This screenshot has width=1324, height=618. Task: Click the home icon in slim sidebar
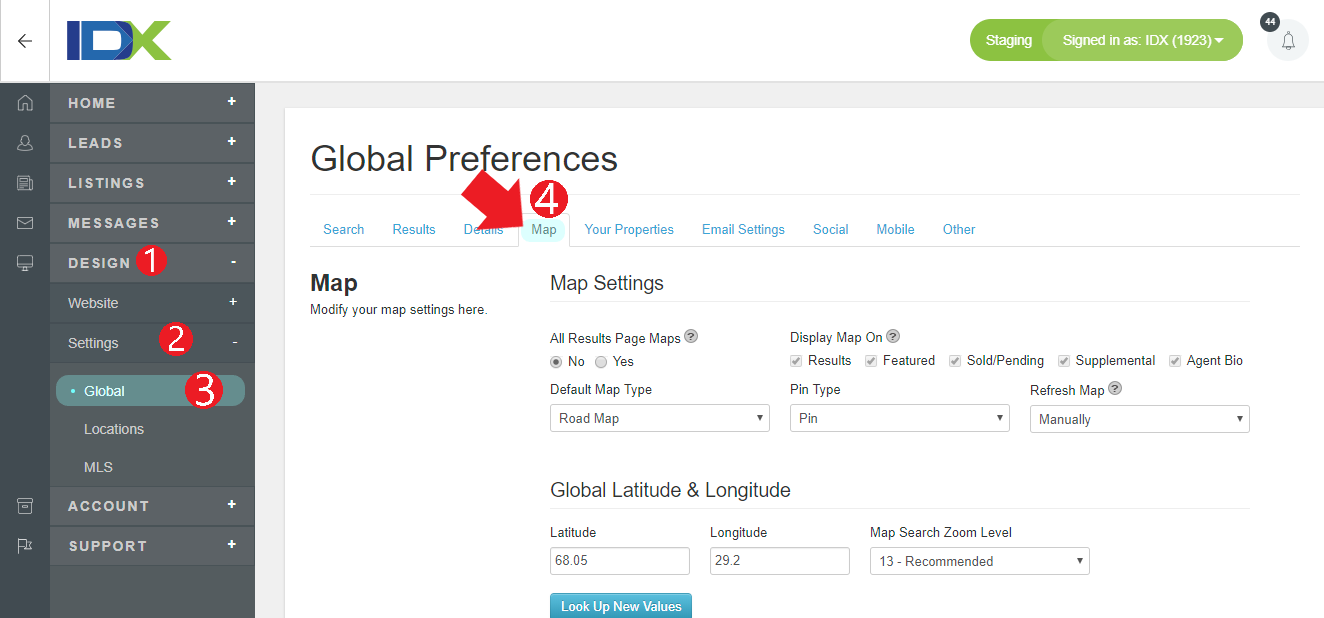pyautogui.click(x=25, y=102)
